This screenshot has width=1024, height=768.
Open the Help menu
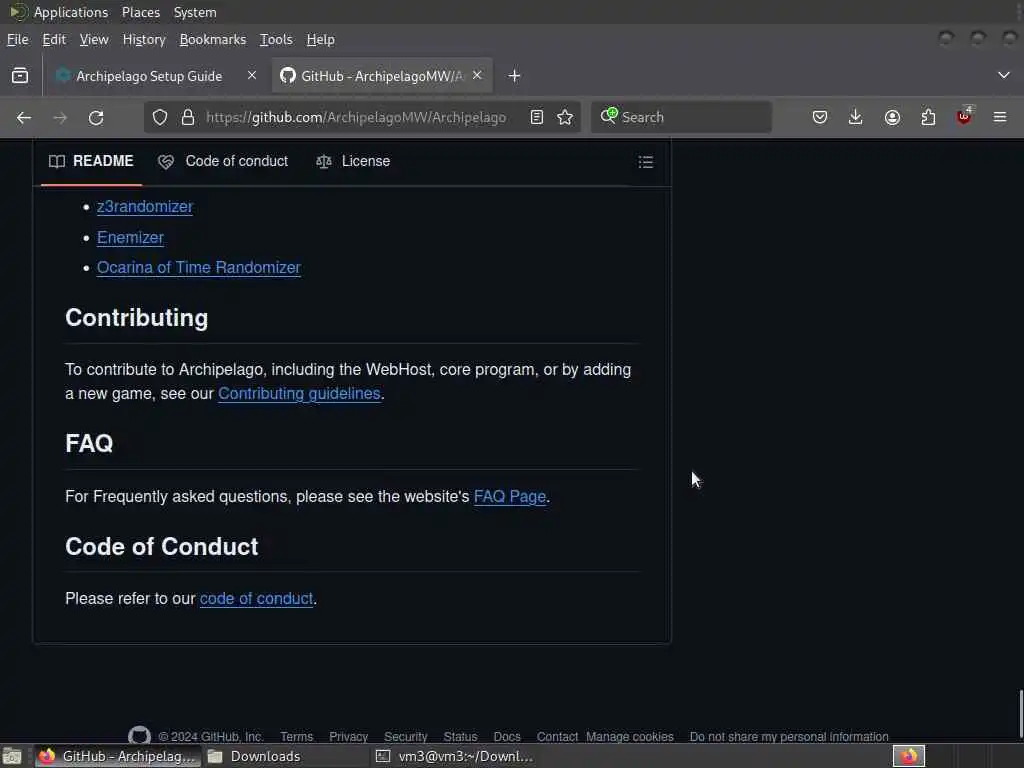coord(321,40)
